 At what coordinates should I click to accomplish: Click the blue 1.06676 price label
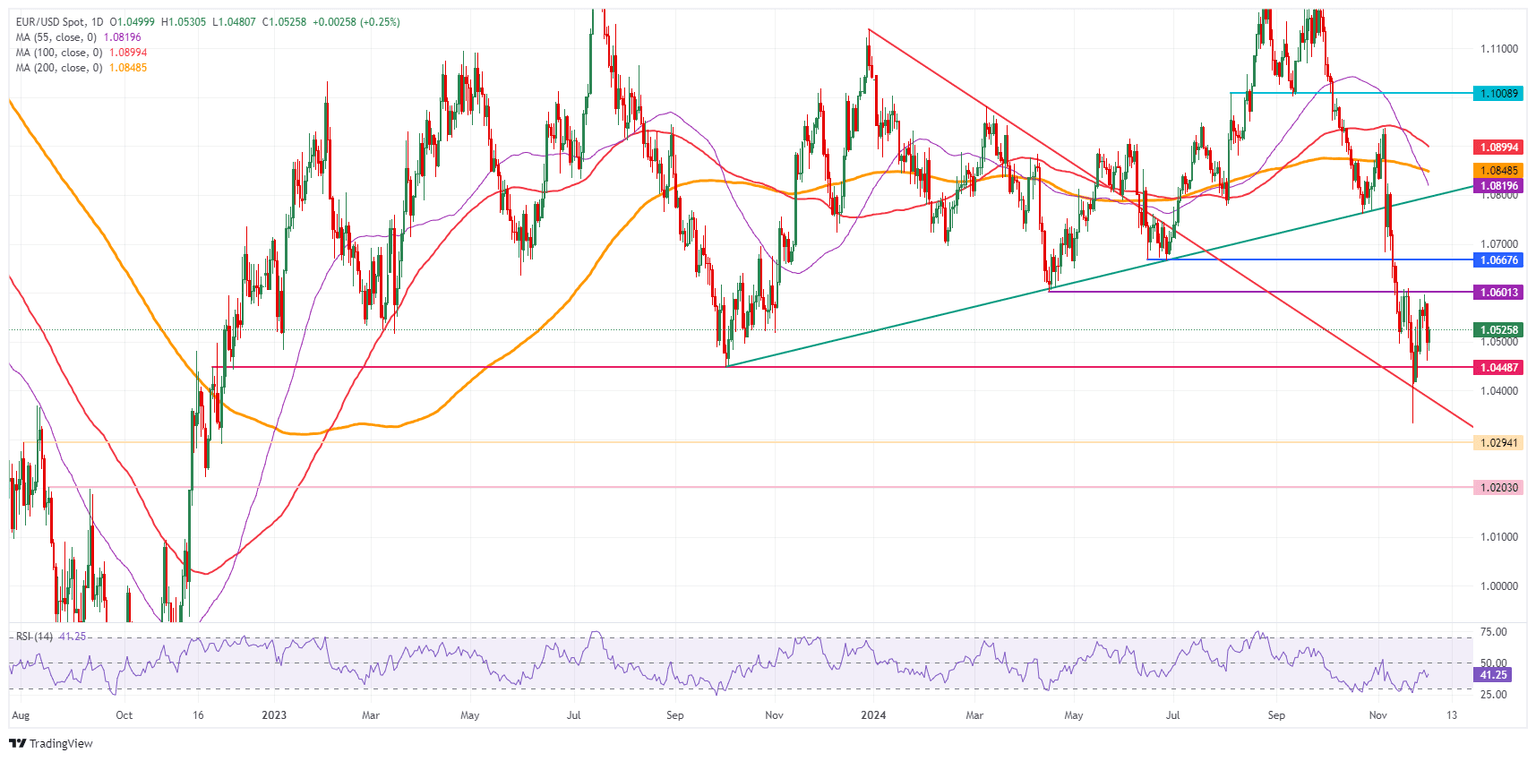click(x=1499, y=261)
